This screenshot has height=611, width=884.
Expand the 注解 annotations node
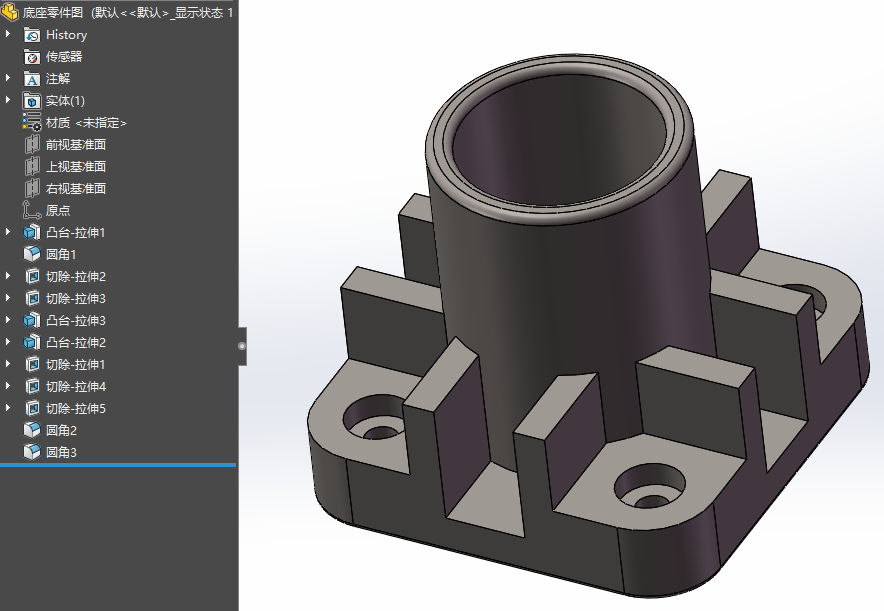pyautogui.click(x=8, y=78)
